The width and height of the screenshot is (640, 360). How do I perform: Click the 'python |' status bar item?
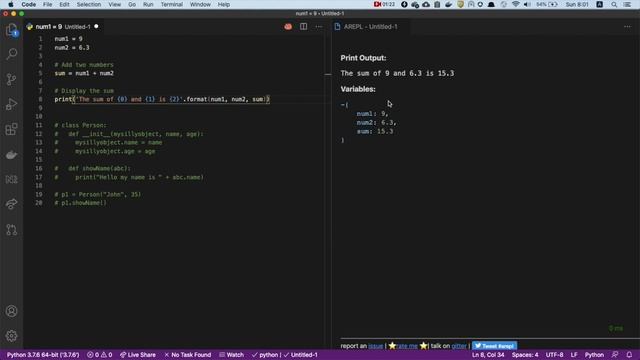266,355
